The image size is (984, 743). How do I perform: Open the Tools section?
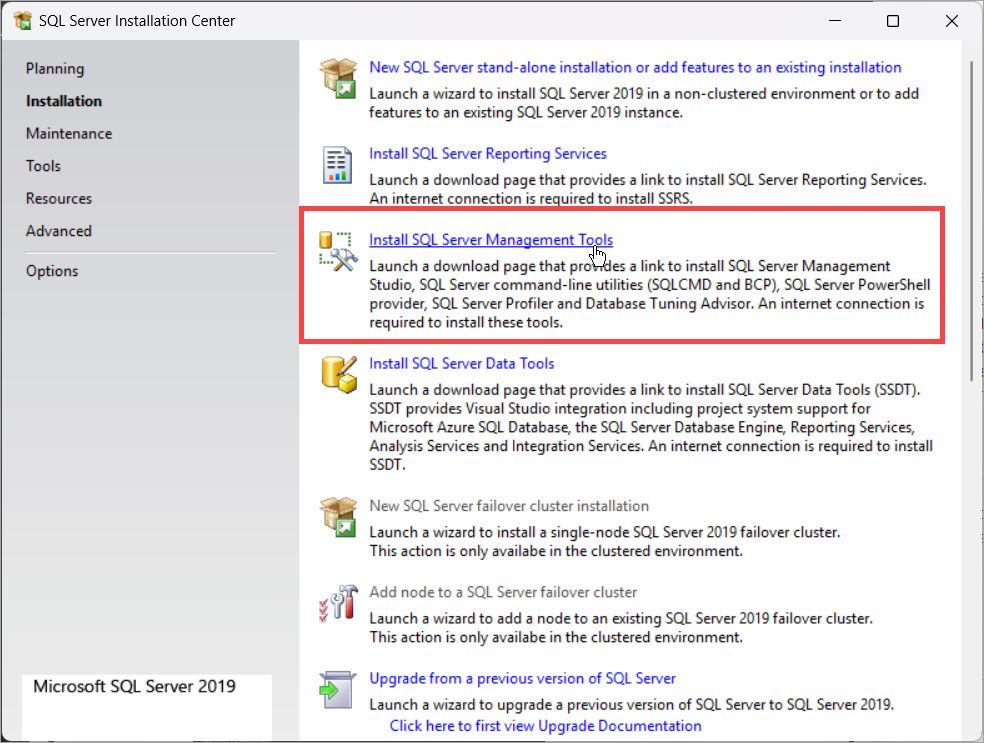[x=43, y=166]
